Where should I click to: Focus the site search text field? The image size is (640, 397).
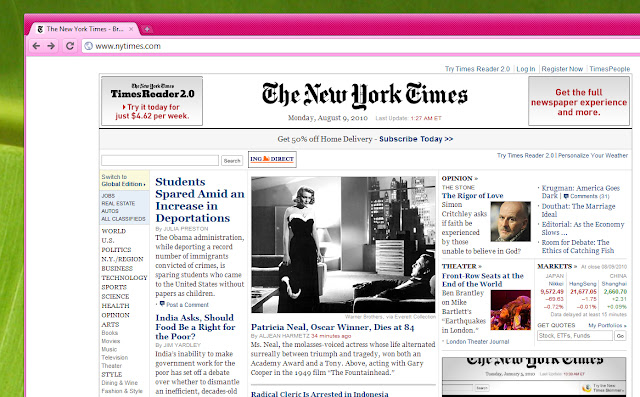[x=160, y=160]
